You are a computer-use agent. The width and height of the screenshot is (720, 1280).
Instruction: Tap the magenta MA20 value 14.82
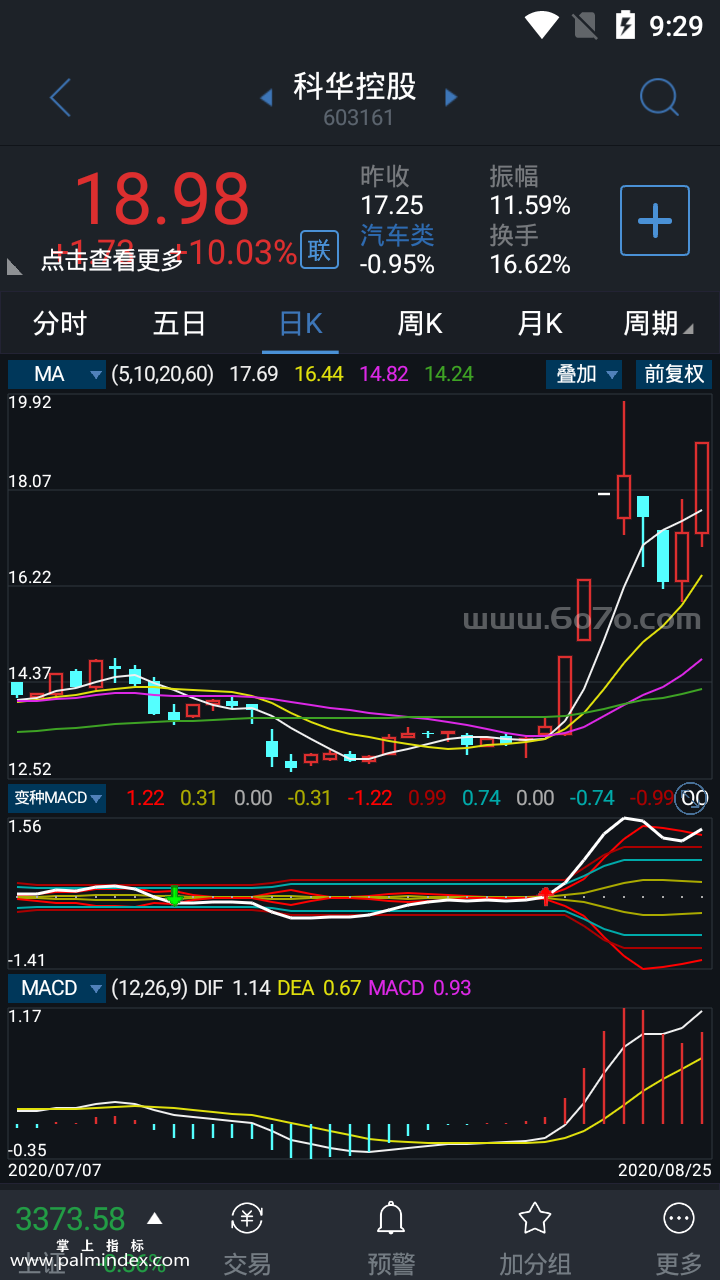tap(384, 374)
